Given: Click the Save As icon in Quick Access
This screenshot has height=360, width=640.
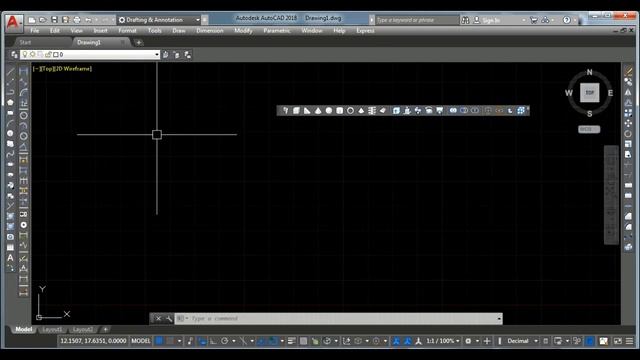Looking at the screenshot, I should (x=65, y=20).
